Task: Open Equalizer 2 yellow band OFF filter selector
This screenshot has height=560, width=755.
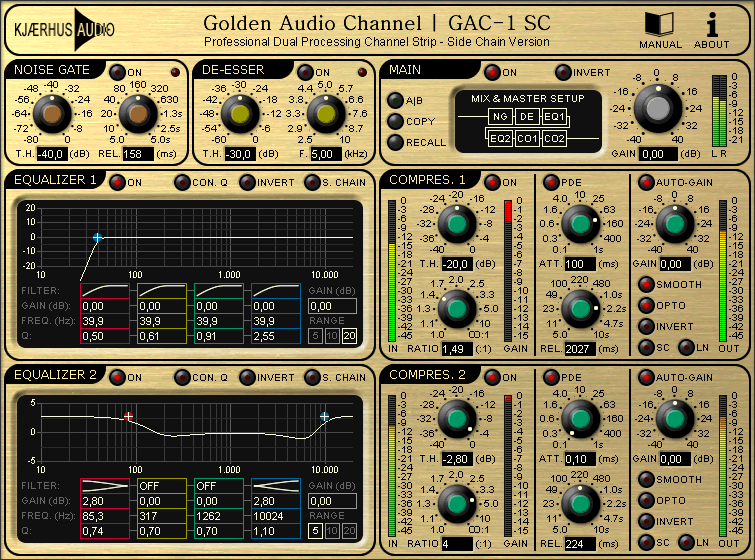Action: 162,486
